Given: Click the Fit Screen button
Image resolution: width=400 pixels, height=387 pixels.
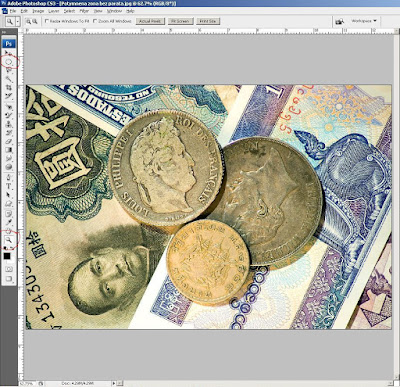Looking at the screenshot, I should coord(180,21).
